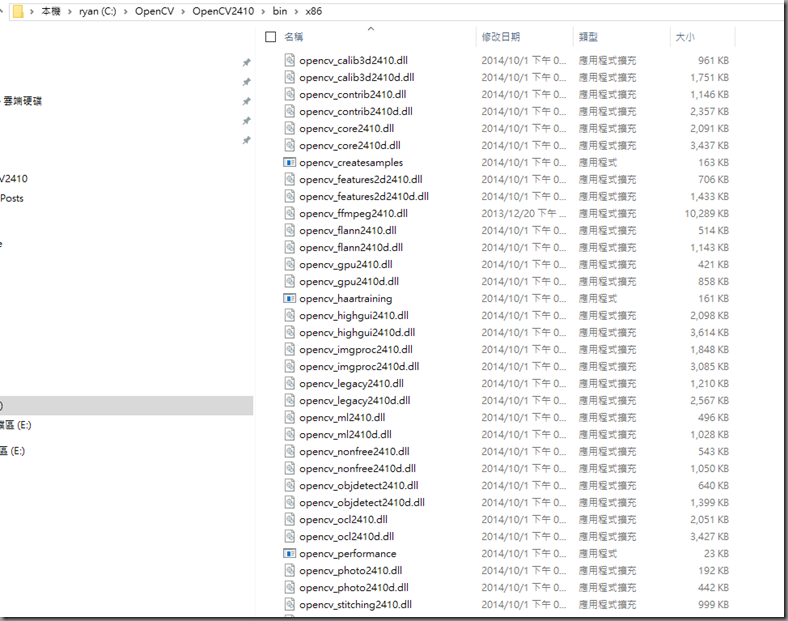Click the opencv_legacy2410.dll file icon
This screenshot has height=621, width=788.
(x=289, y=383)
